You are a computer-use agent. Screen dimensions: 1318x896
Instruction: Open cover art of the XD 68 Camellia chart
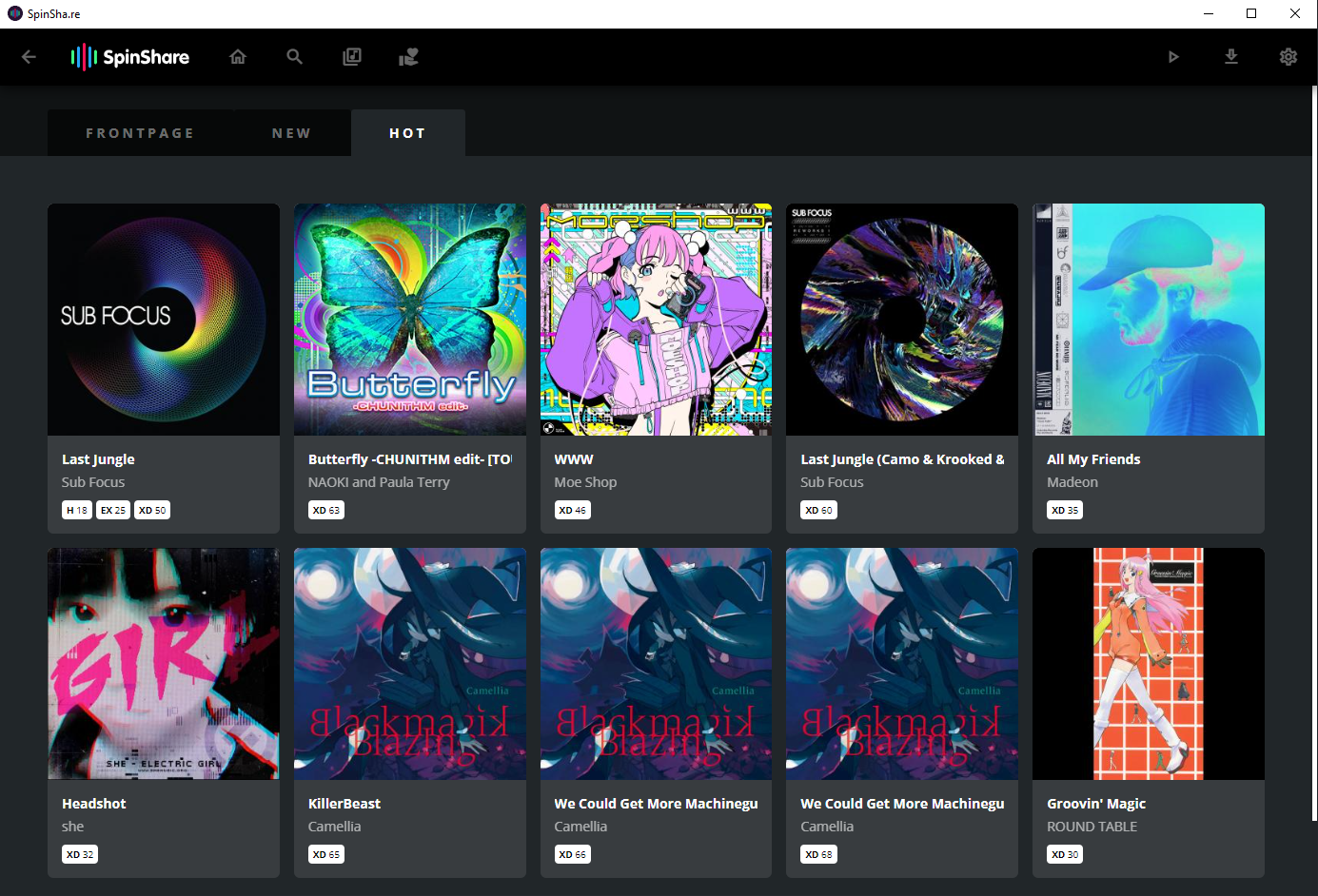coord(902,664)
